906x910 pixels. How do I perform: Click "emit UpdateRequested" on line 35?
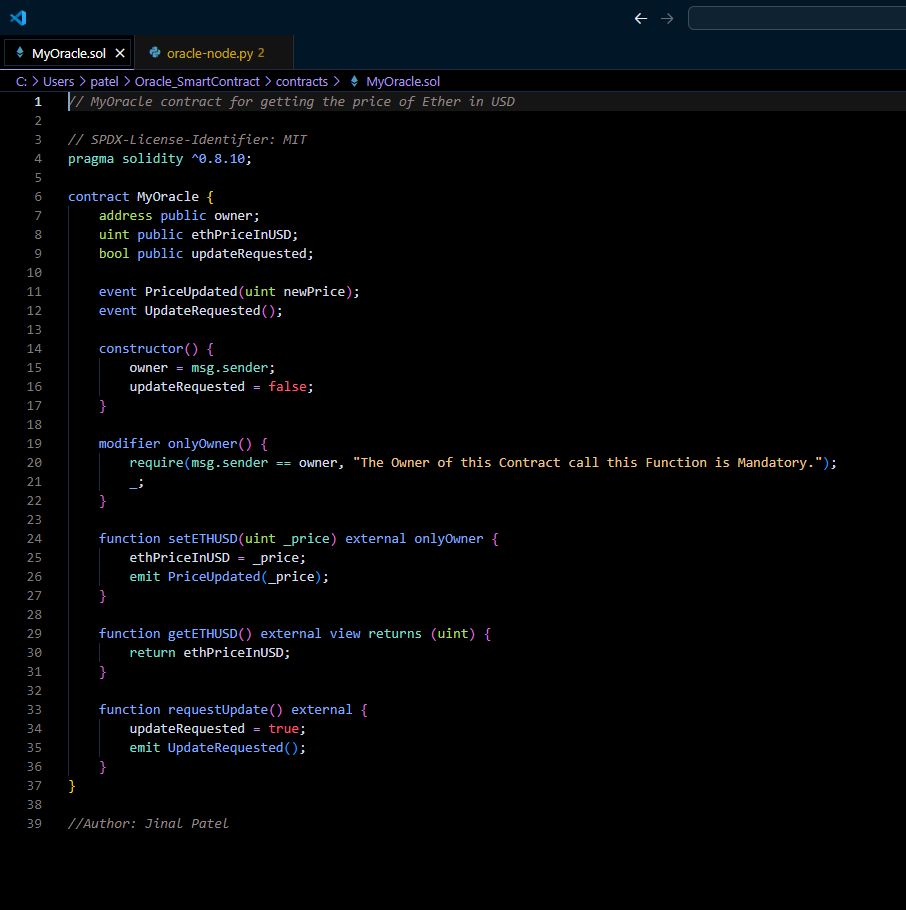(x=207, y=748)
